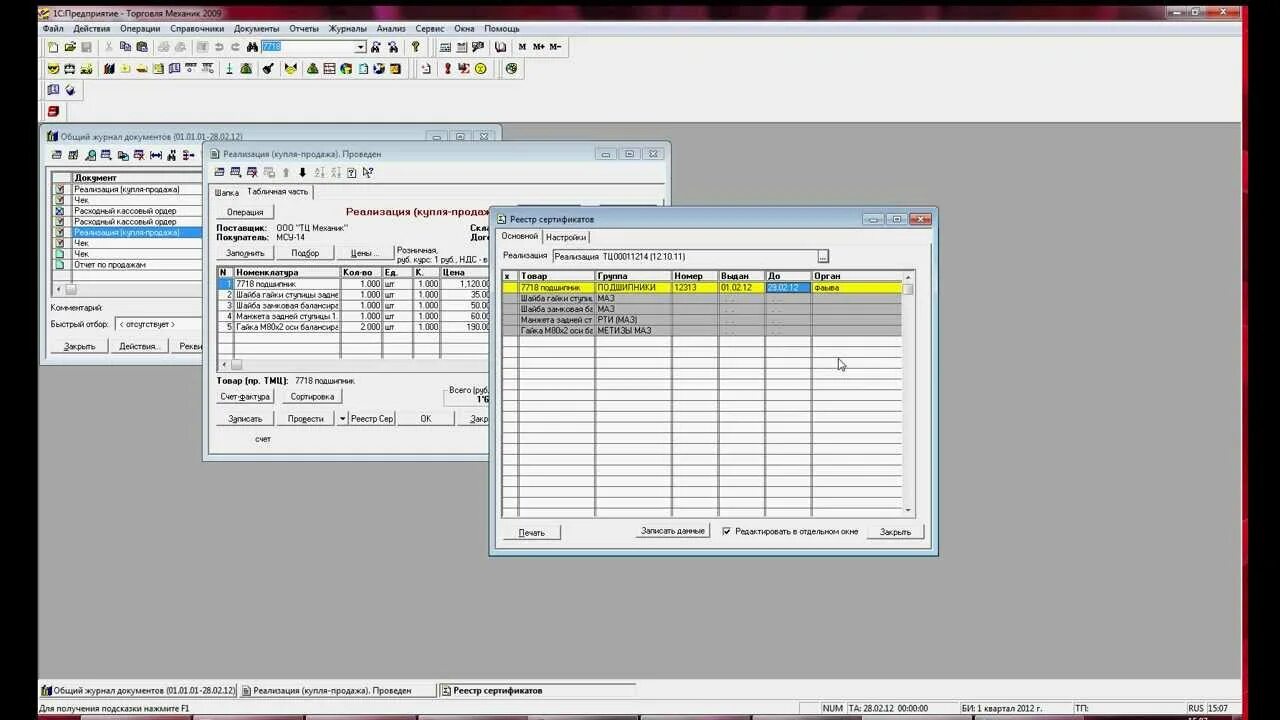Viewport: 1280px width, 720px height.
Task: Click the certificates table vertical scrollbar thumb
Action: pyautogui.click(x=908, y=288)
